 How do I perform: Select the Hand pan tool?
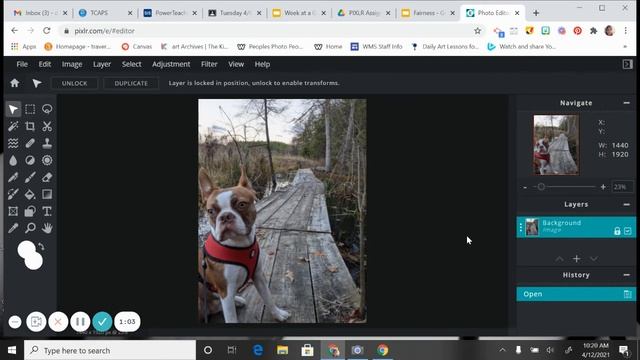click(x=47, y=228)
